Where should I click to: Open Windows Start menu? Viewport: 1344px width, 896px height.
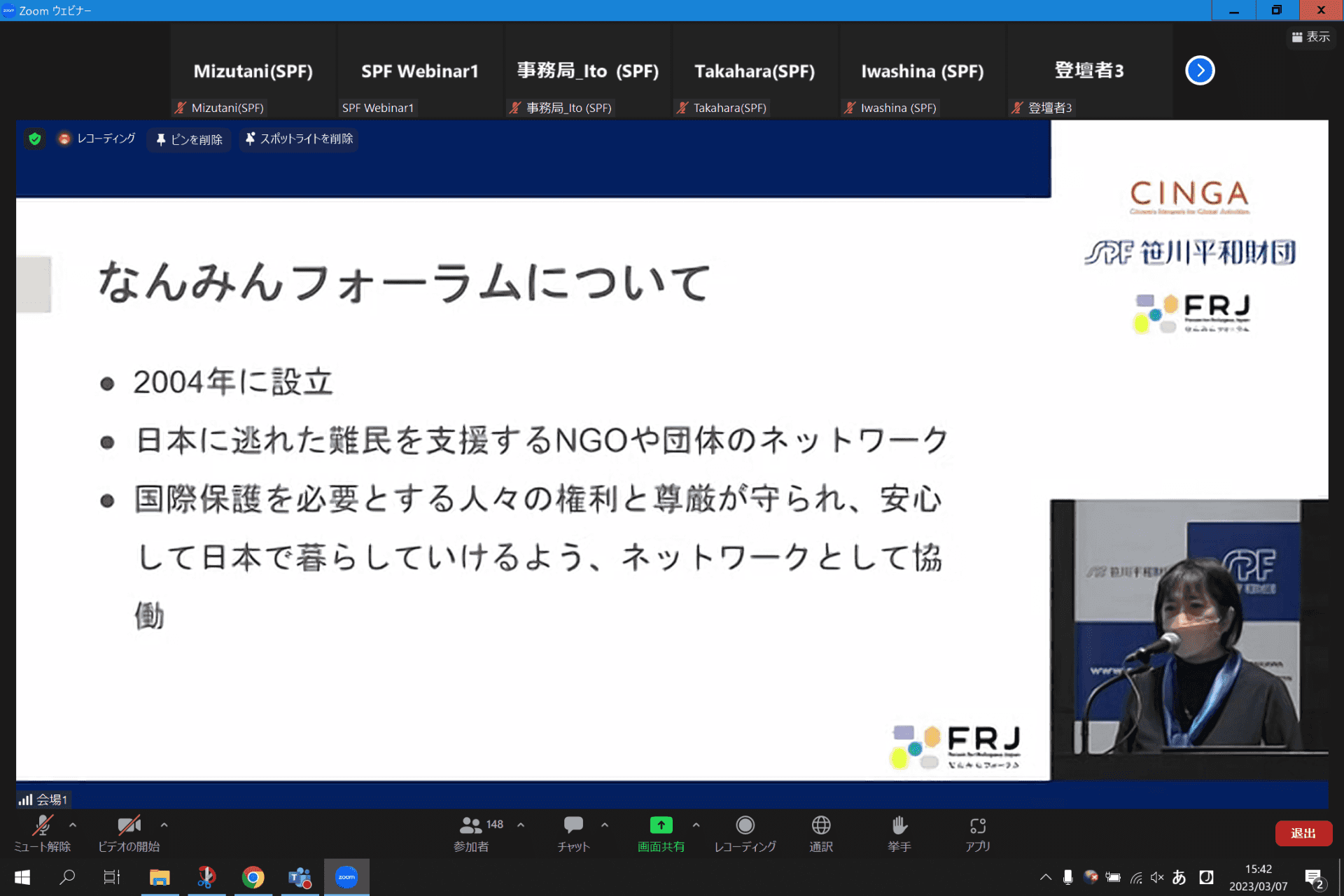(22, 877)
